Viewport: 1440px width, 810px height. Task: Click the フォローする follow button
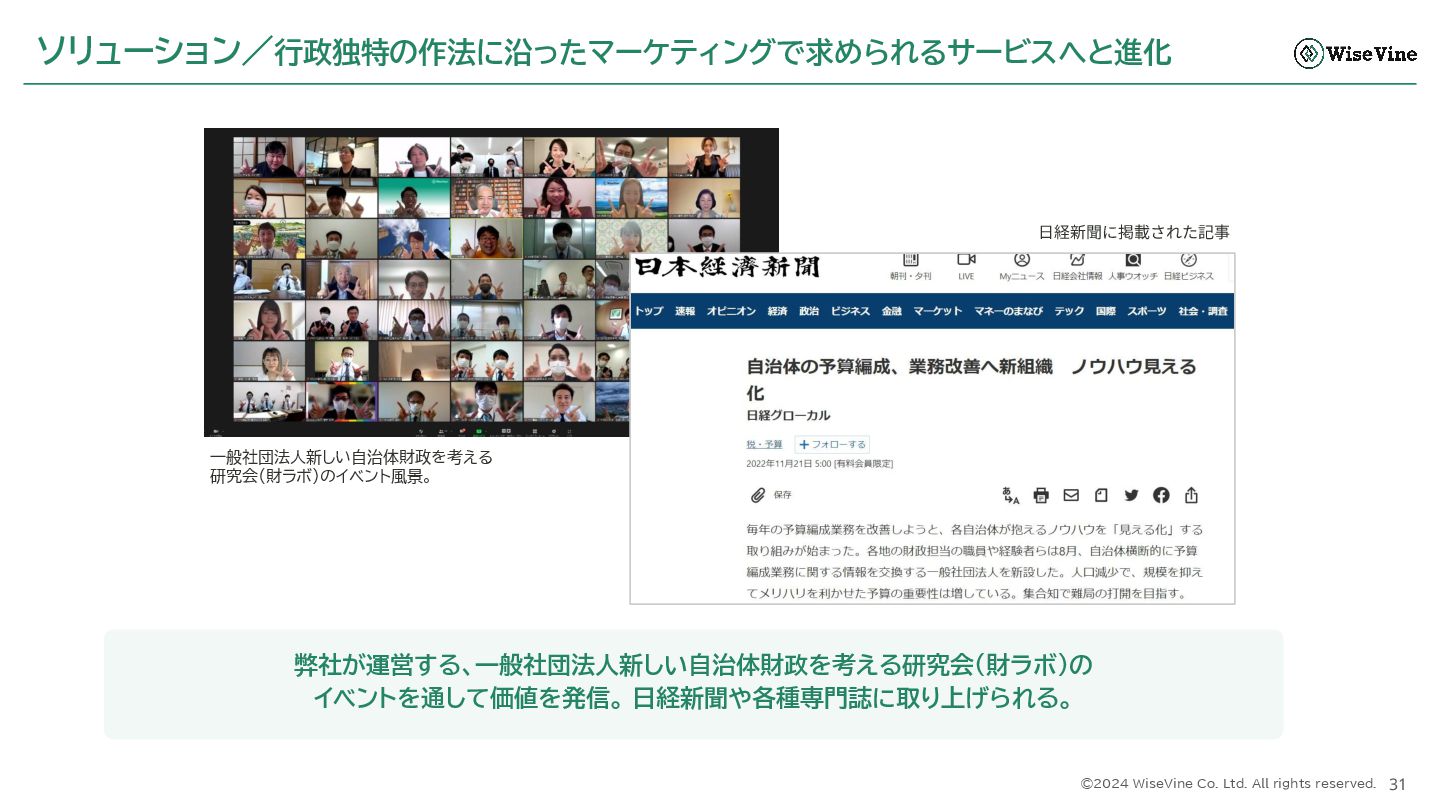click(x=832, y=444)
